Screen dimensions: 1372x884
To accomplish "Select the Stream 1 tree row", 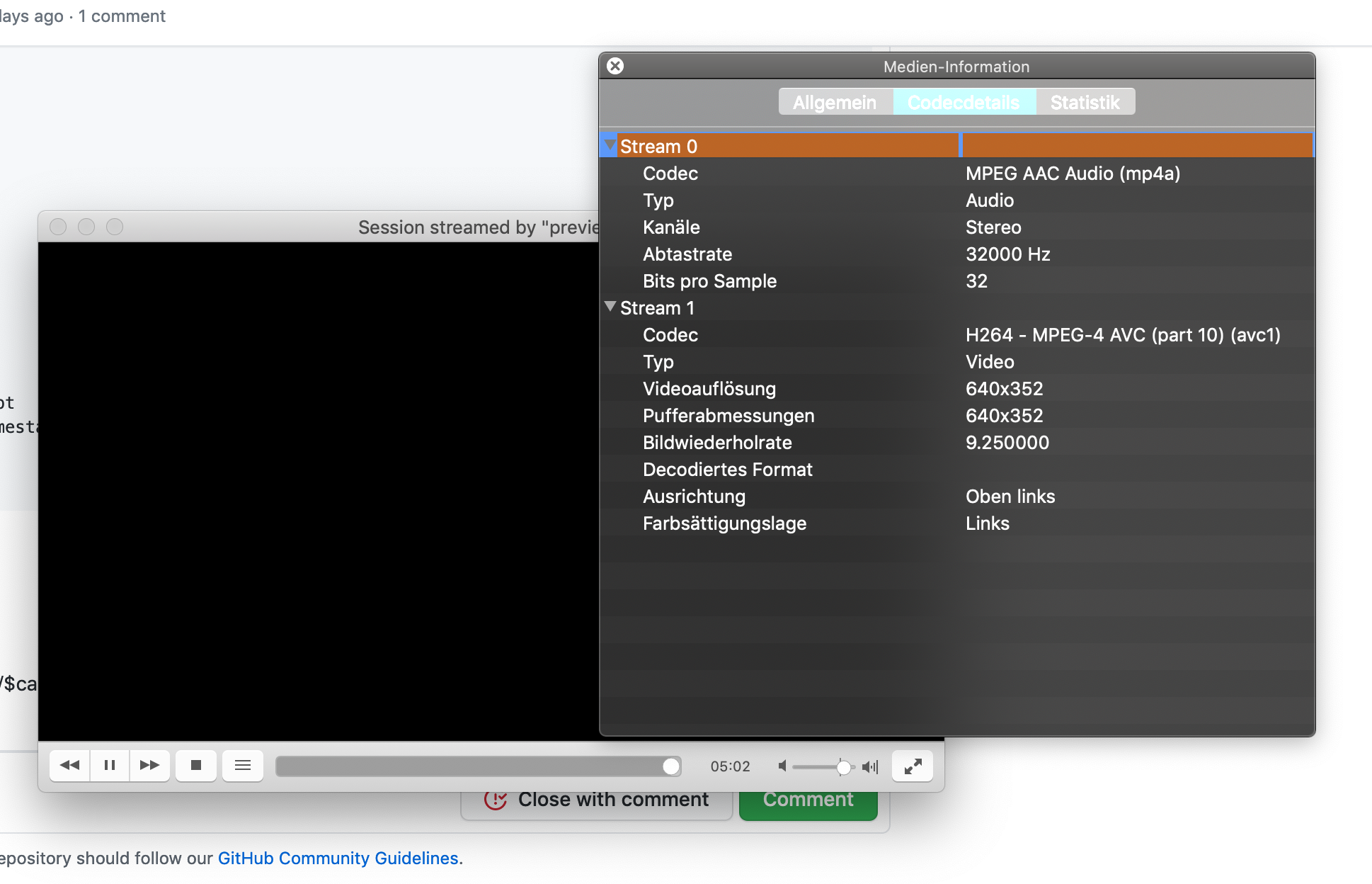I will [x=657, y=307].
